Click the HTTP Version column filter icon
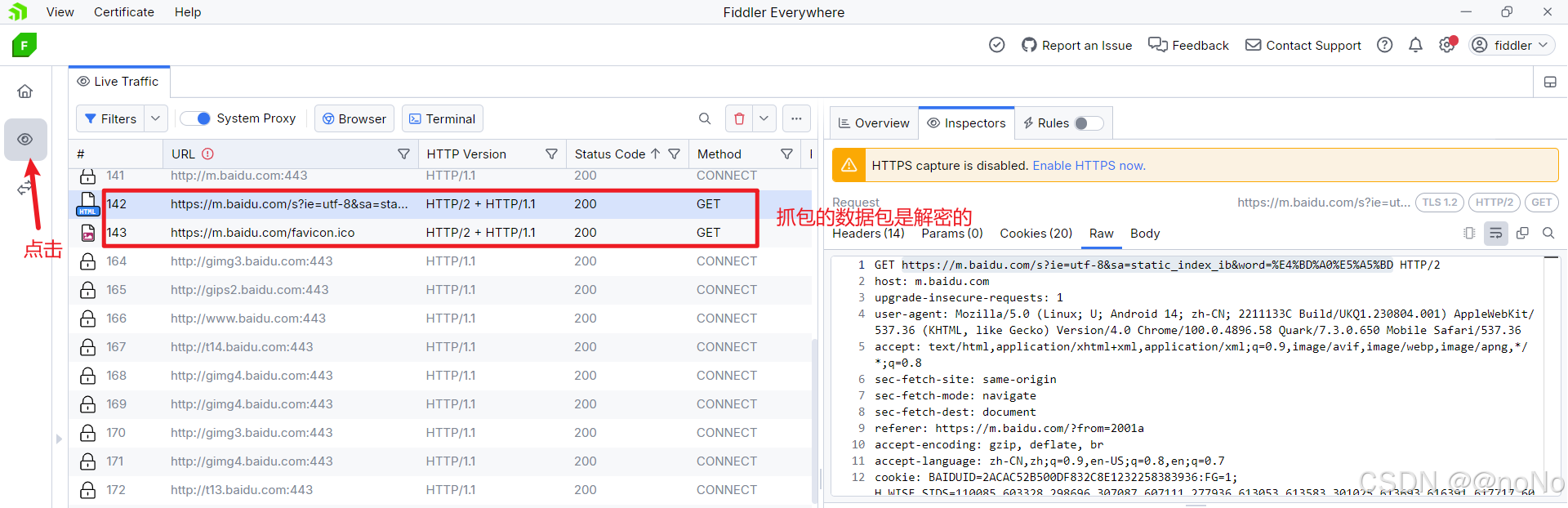 [x=551, y=154]
